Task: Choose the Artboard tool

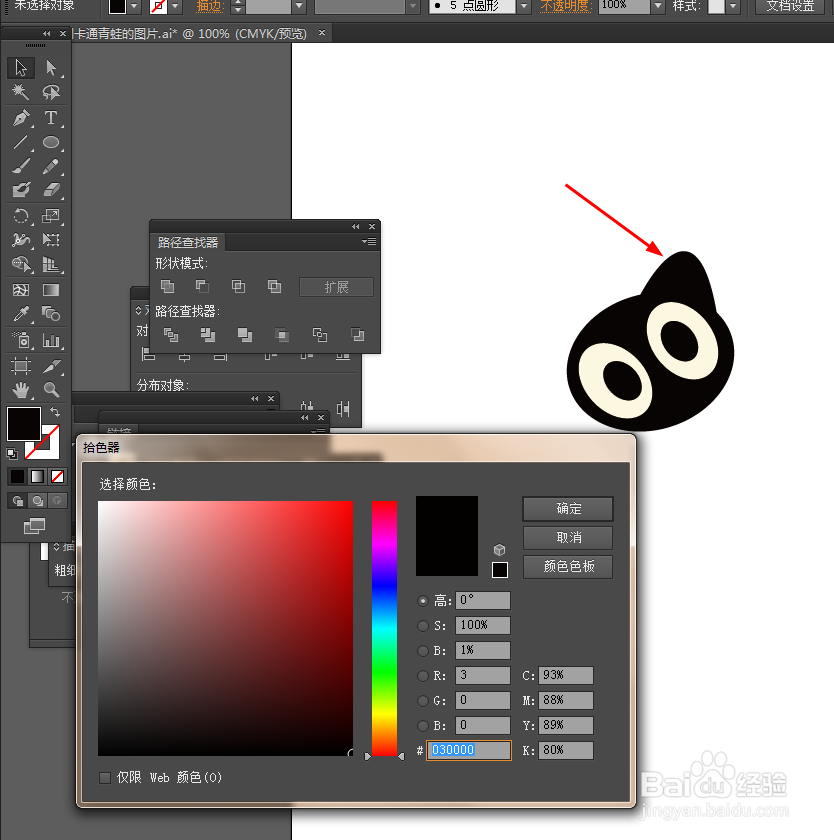Action: (21, 366)
